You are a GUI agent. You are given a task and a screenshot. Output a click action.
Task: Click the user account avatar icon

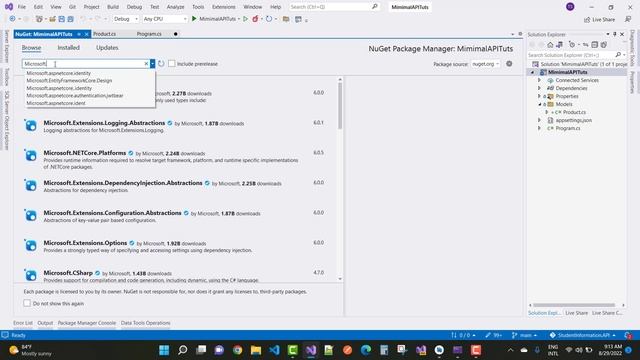click(570, 7)
